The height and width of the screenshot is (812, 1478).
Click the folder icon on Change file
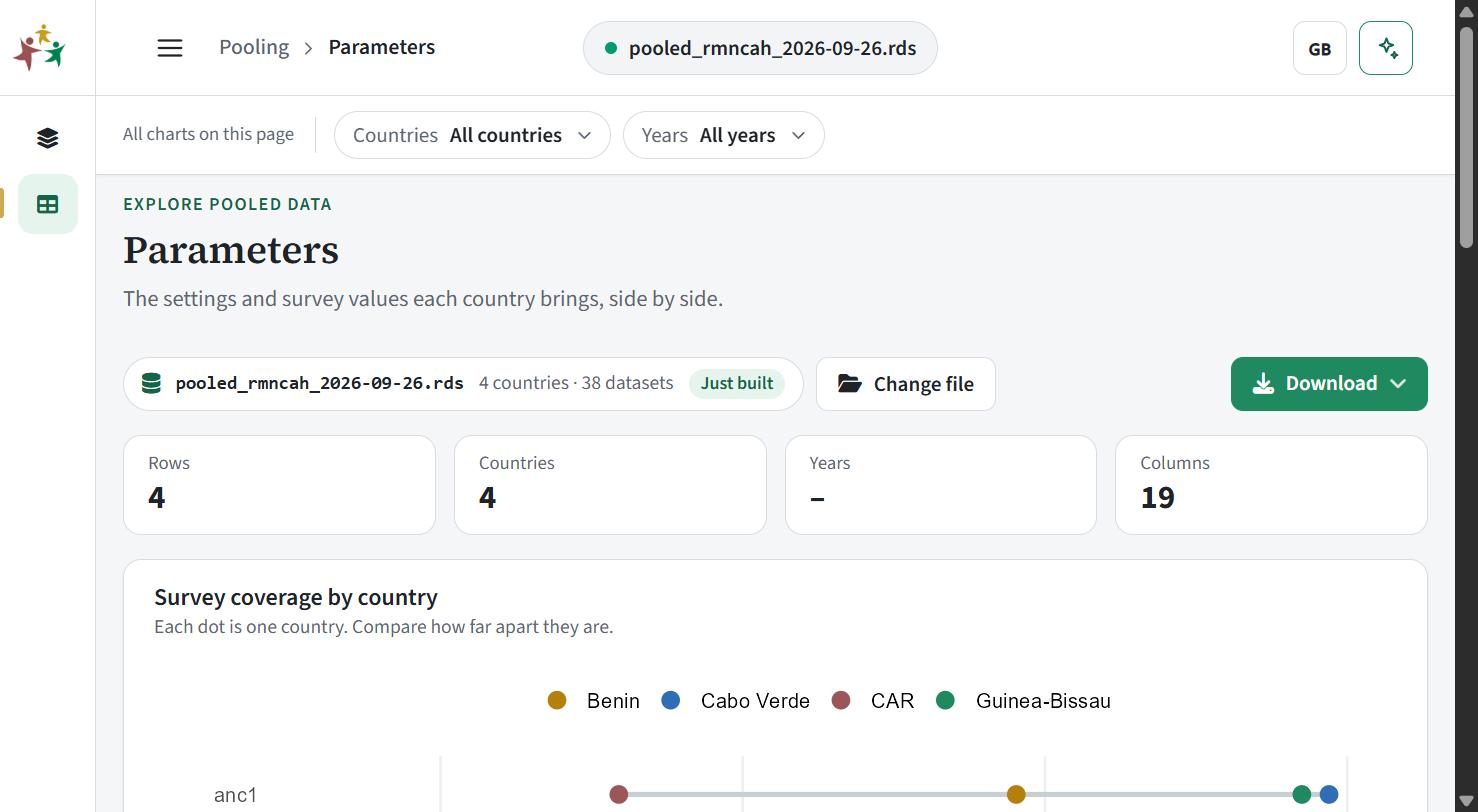point(849,384)
